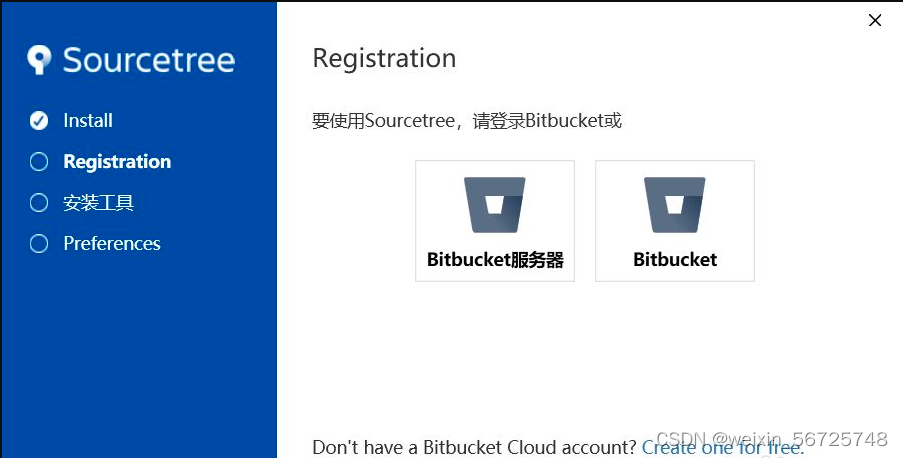Choose the Bitbucket button label
The width and height of the screenshot is (903, 458).
[675, 260]
